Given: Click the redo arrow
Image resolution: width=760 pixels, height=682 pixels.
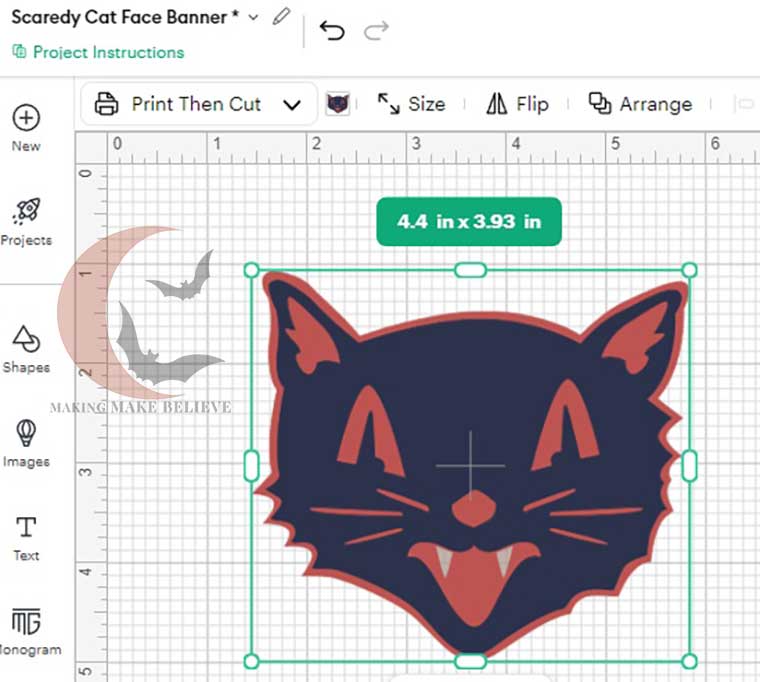Looking at the screenshot, I should click(376, 31).
